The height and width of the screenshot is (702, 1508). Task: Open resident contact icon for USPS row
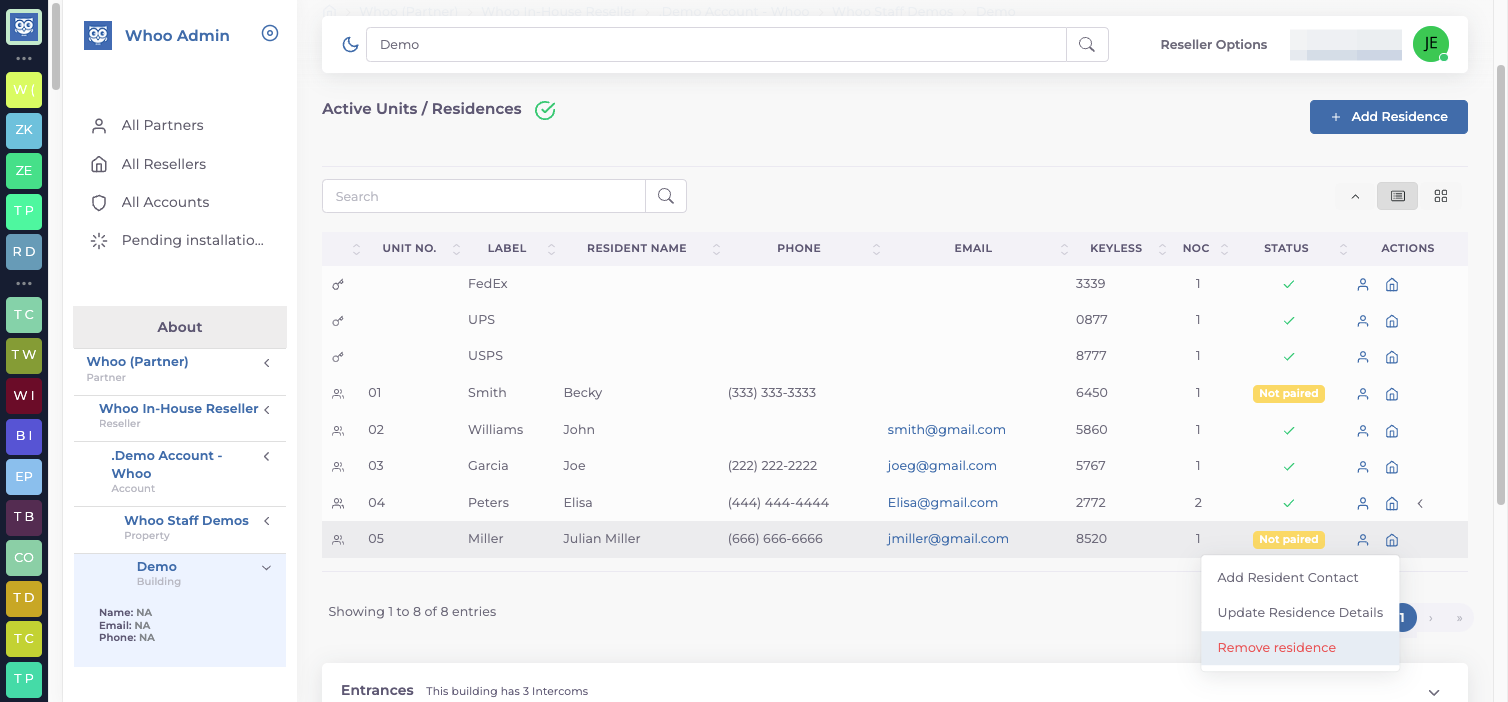(1362, 357)
